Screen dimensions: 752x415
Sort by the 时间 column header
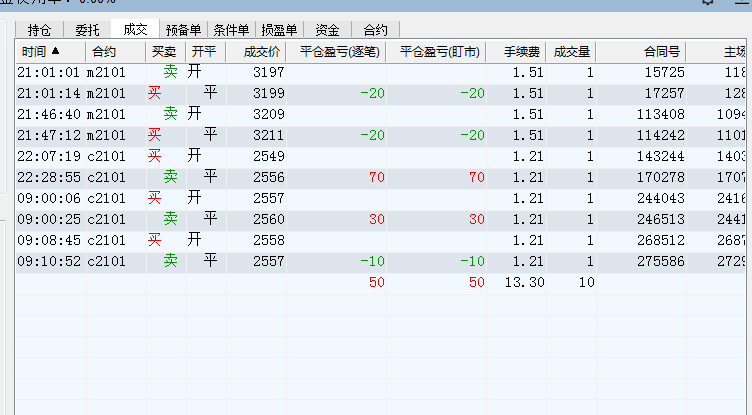tap(50, 52)
